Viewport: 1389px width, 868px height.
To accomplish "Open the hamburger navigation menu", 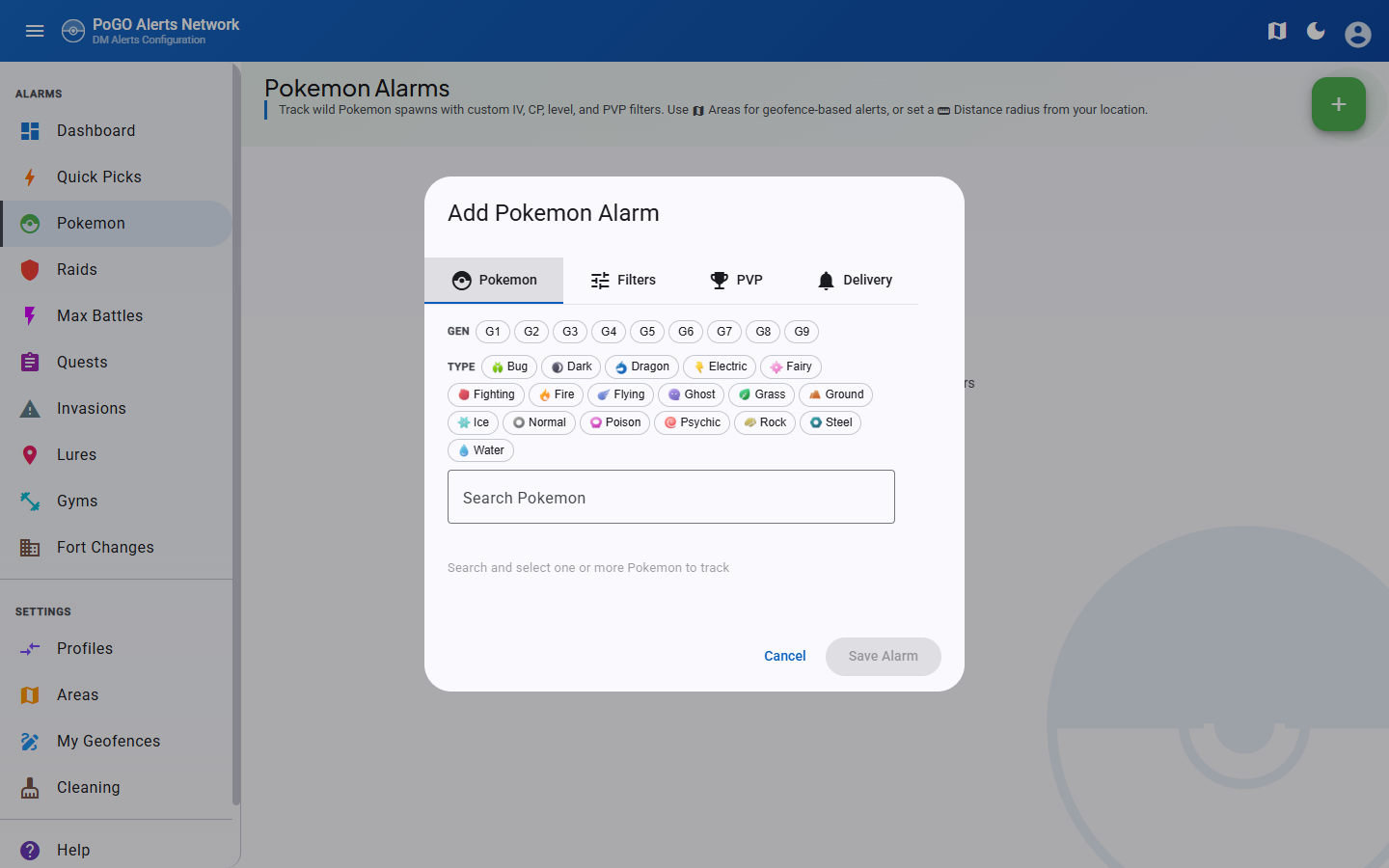I will click(x=35, y=31).
